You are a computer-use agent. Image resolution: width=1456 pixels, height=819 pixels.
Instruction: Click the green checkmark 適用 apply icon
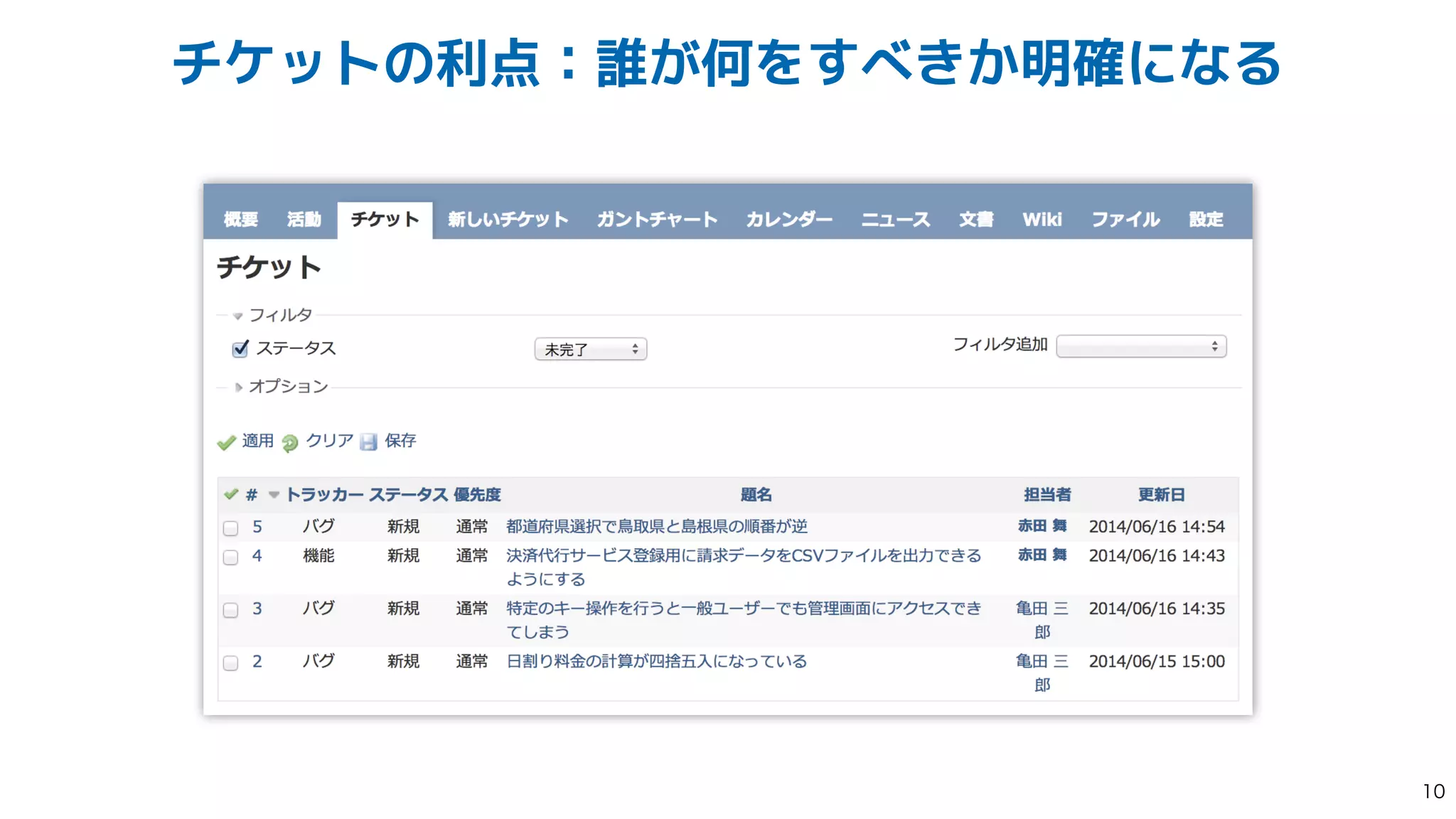pos(226,442)
